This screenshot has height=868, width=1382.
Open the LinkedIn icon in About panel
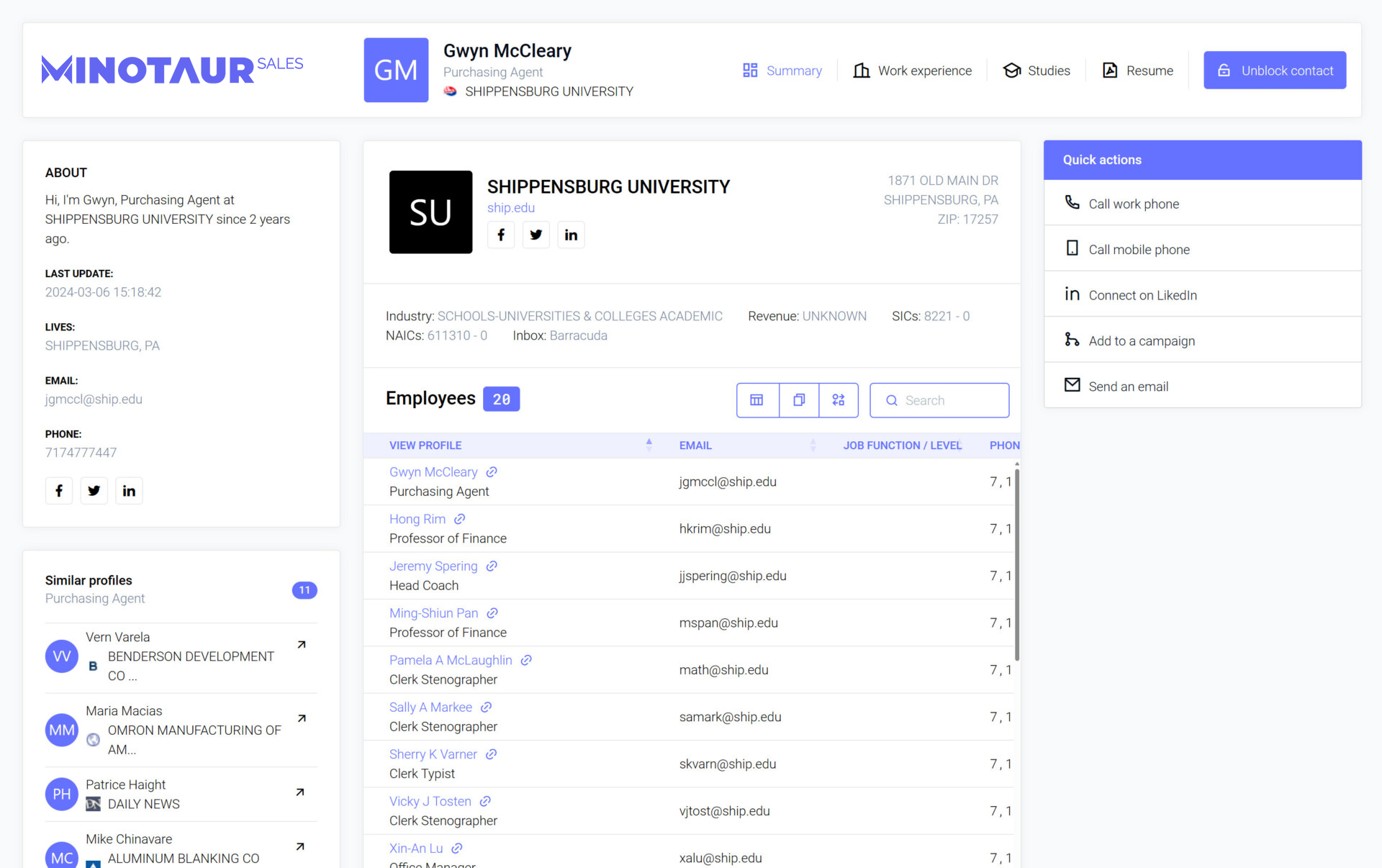(129, 491)
